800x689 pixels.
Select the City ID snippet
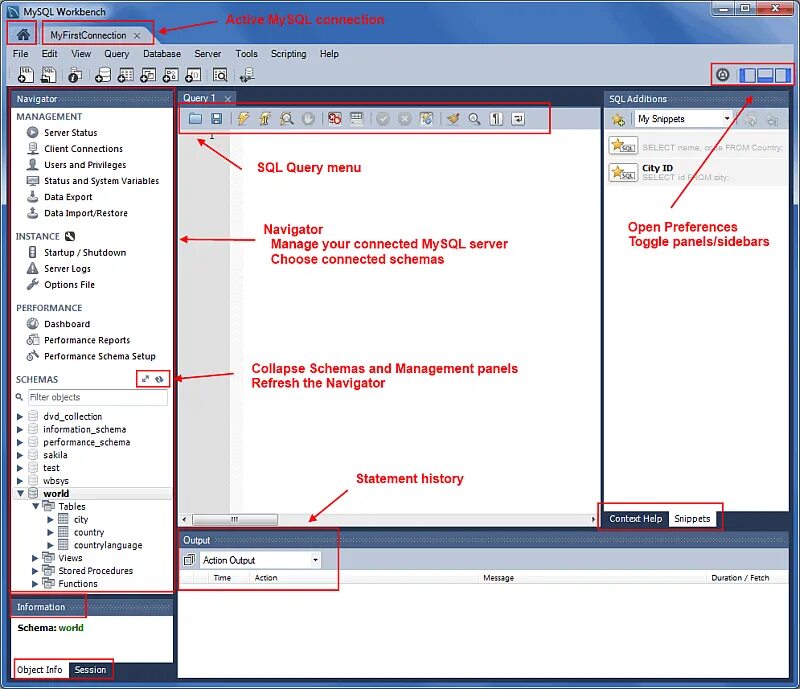coord(696,173)
